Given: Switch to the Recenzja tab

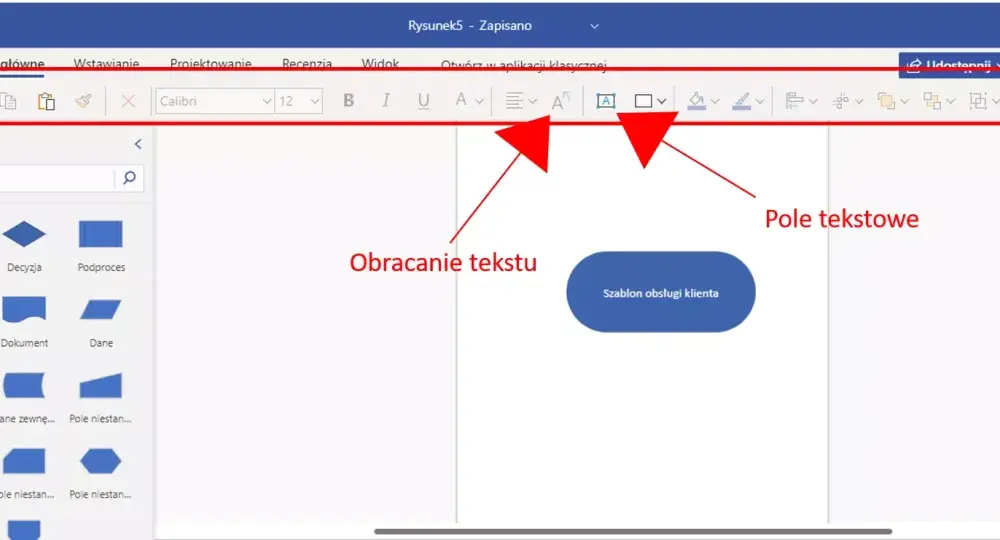Looking at the screenshot, I should click(x=307, y=64).
